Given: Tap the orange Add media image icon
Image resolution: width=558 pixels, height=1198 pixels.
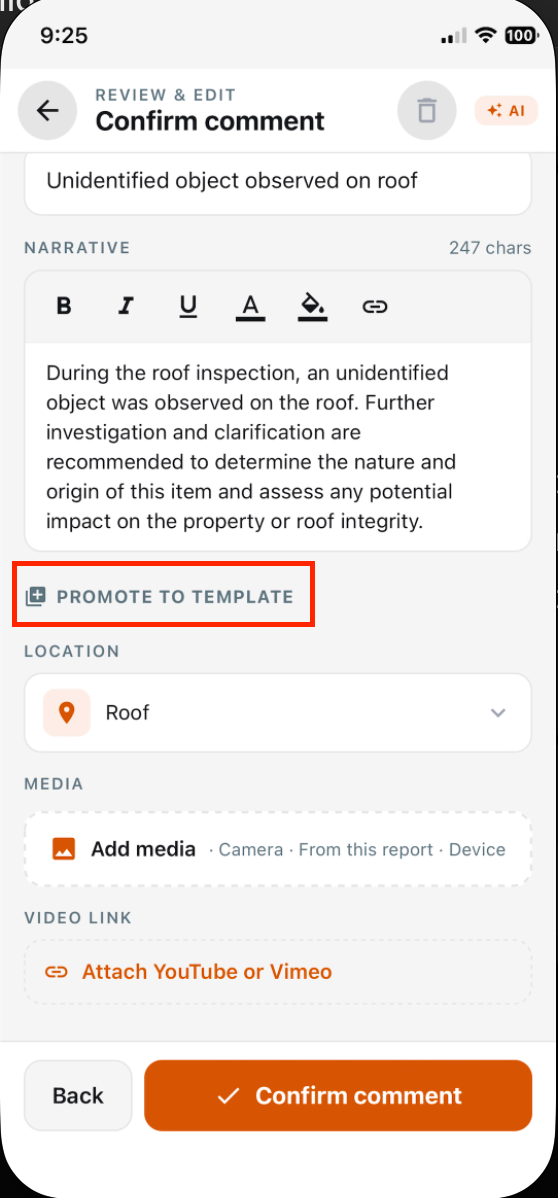Looking at the screenshot, I should point(63,849).
